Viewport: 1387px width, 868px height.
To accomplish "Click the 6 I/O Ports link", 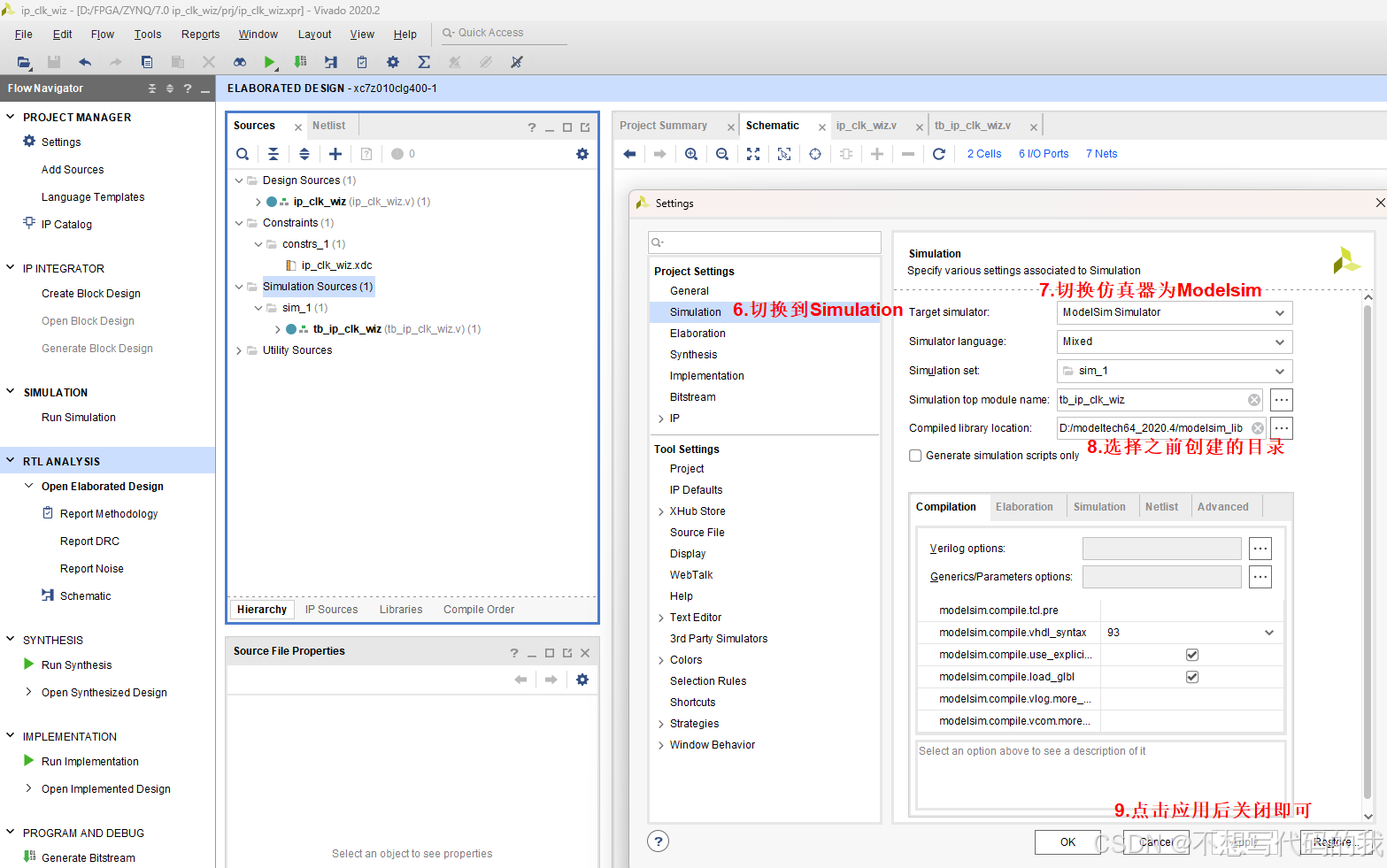I will (1044, 154).
